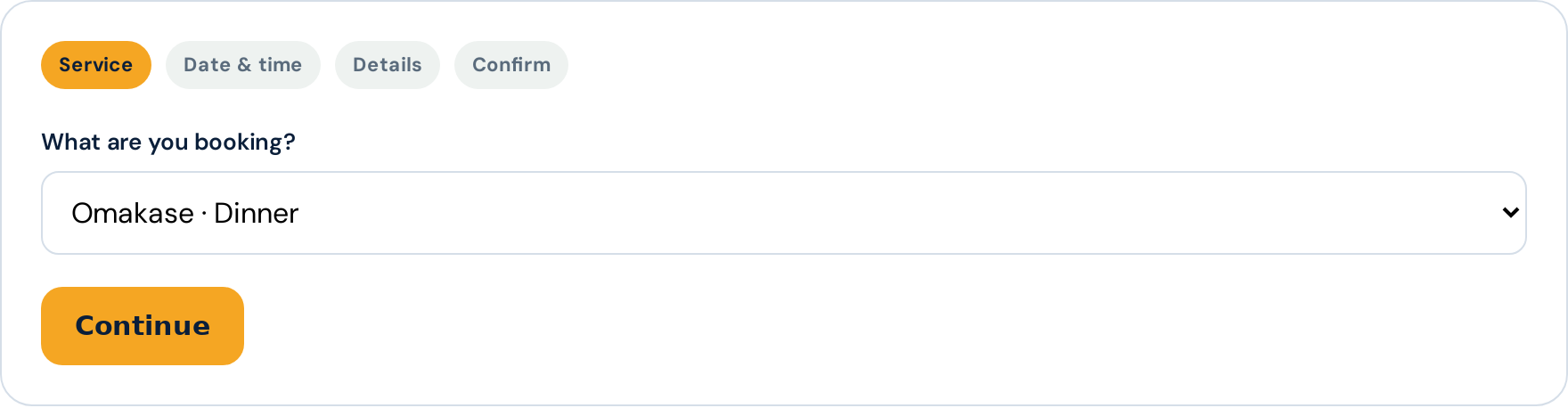The height and width of the screenshot is (408, 1568).
Task: Expand the 'What are you booking?' select box
Action: pos(784,213)
